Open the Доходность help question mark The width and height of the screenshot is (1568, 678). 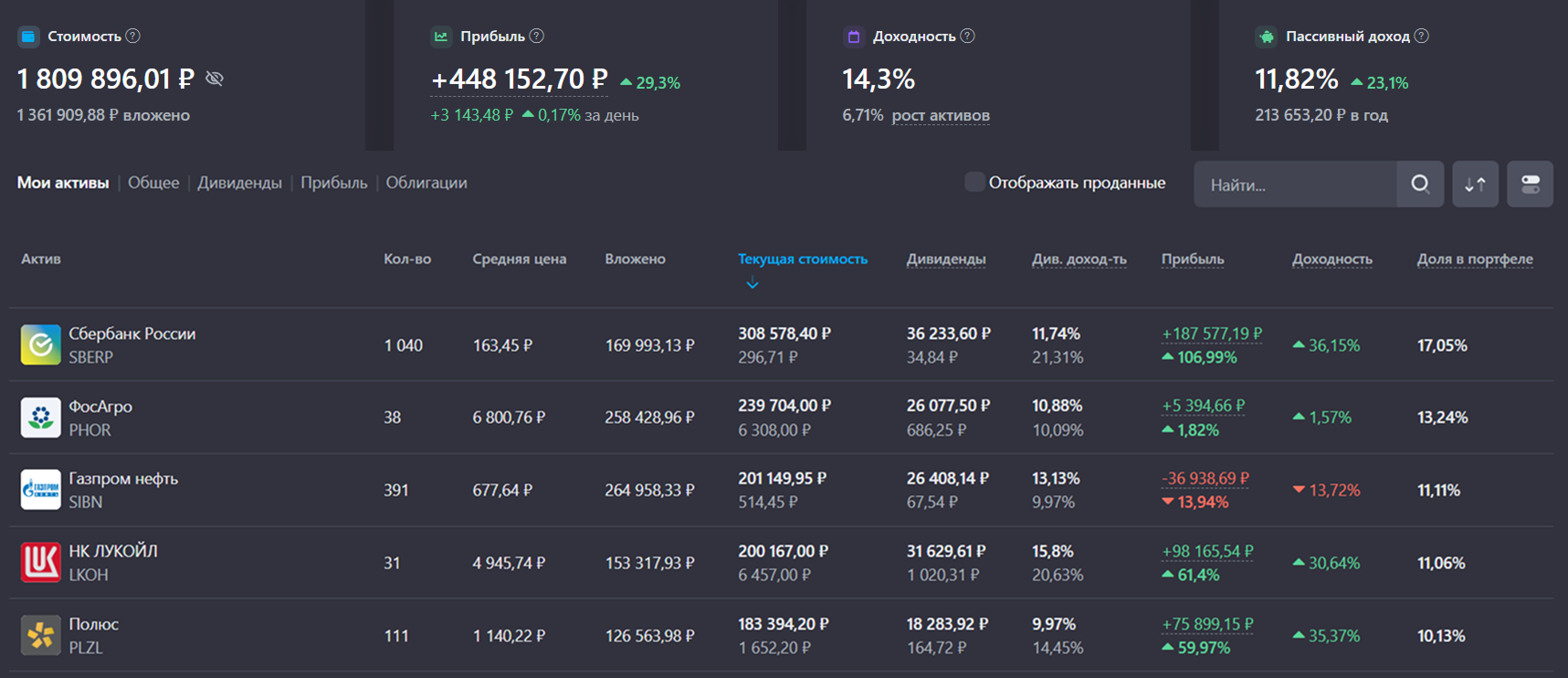tap(968, 36)
